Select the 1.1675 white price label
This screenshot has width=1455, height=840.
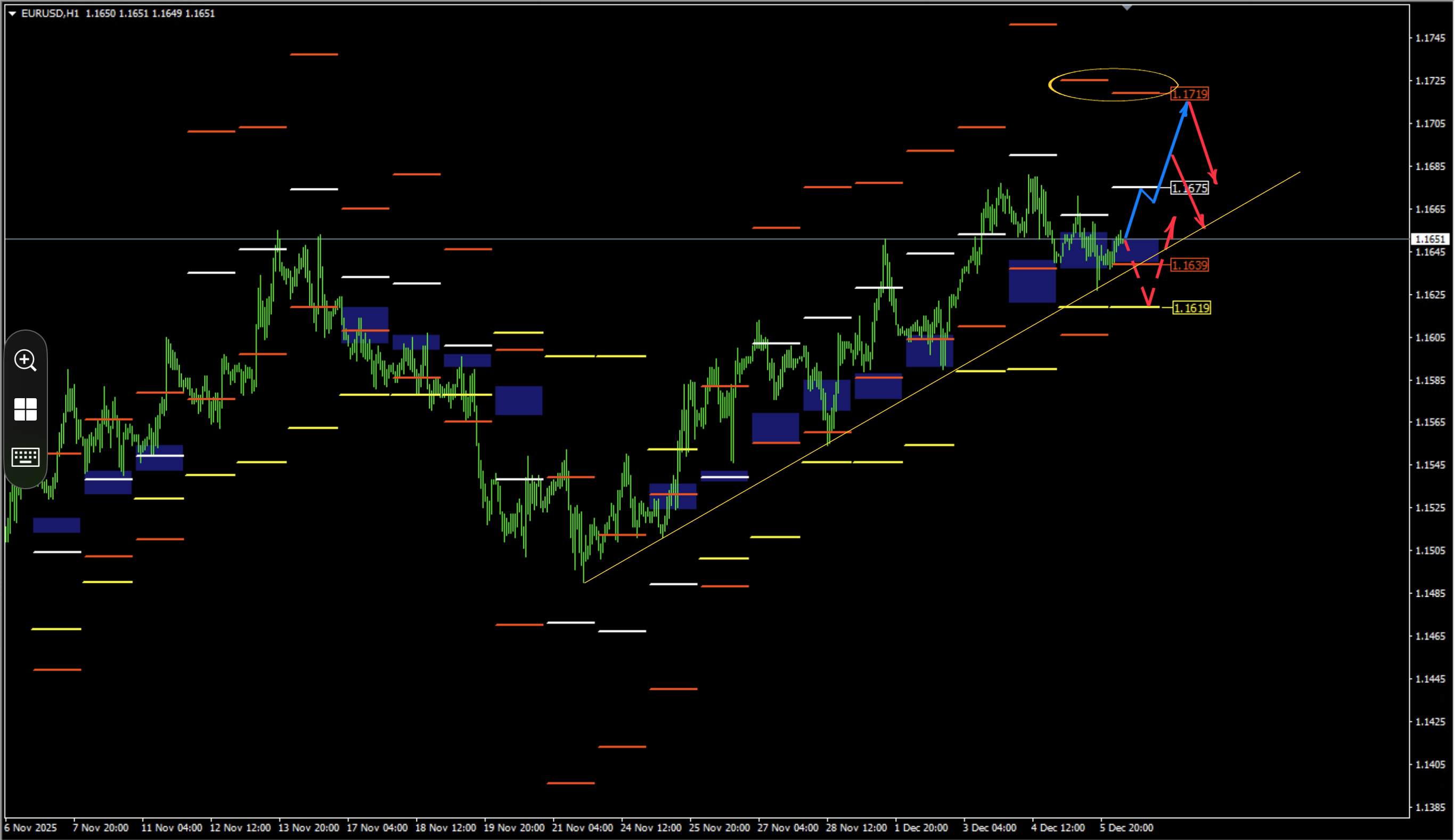1189,188
